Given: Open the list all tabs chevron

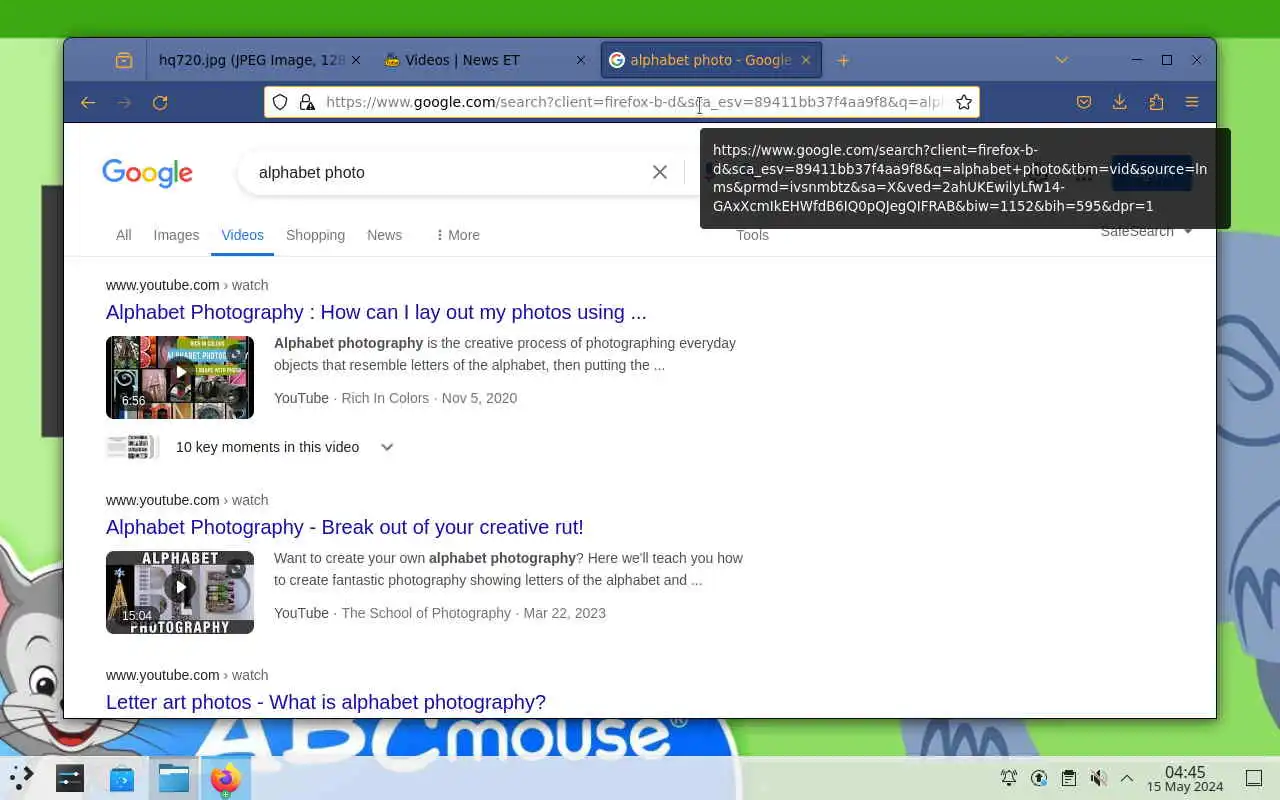Looking at the screenshot, I should click(1062, 60).
